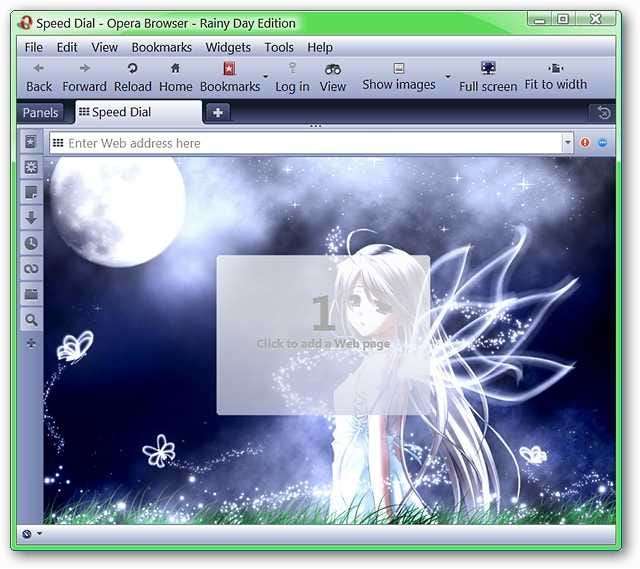Toggle the Panels button
The width and height of the screenshot is (640, 569).
tap(40, 113)
